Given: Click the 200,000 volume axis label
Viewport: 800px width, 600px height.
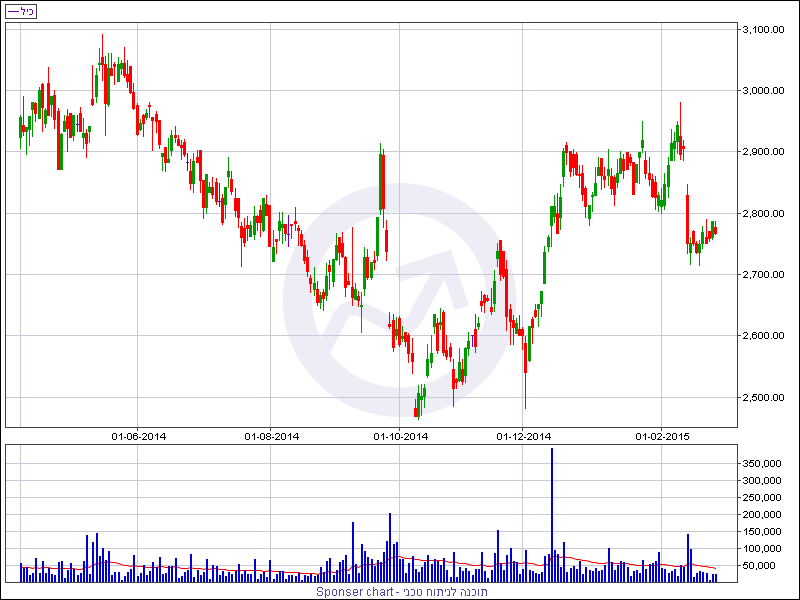Looking at the screenshot, I should [761, 515].
